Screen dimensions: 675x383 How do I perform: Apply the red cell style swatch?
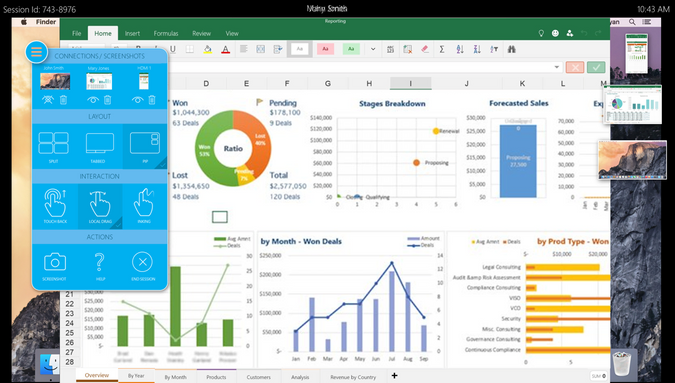coord(325,49)
